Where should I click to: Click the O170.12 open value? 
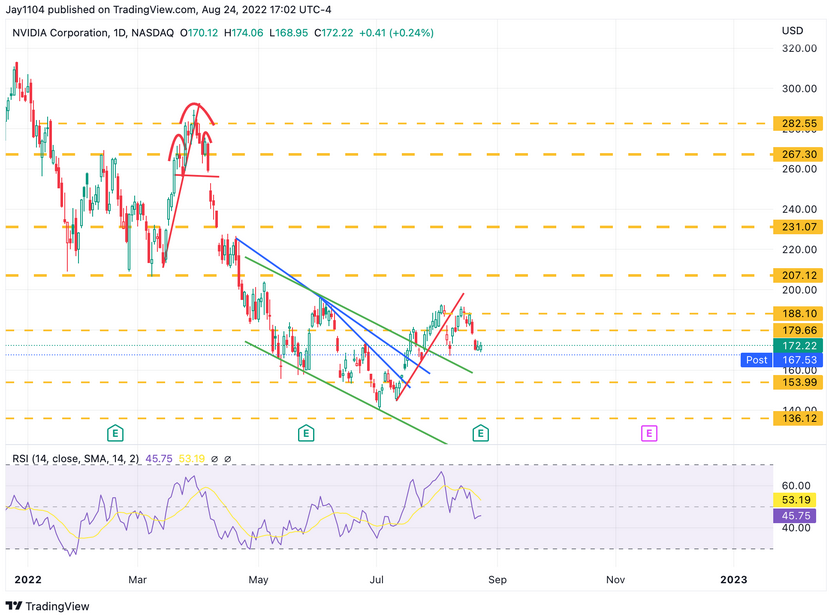coord(199,33)
